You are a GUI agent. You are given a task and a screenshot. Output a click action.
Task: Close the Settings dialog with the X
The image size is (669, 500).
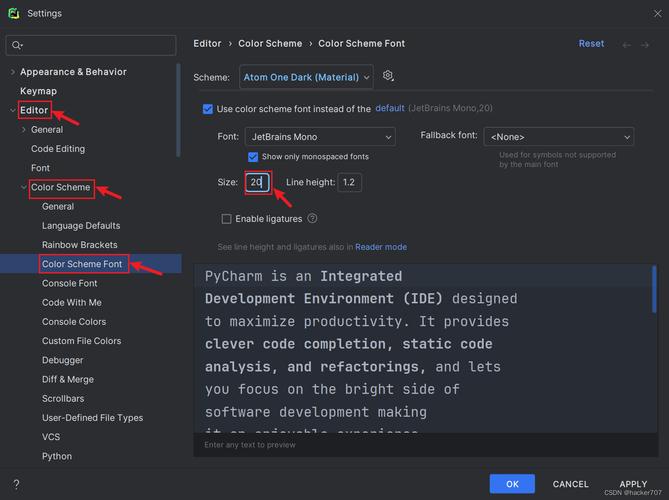(657, 14)
